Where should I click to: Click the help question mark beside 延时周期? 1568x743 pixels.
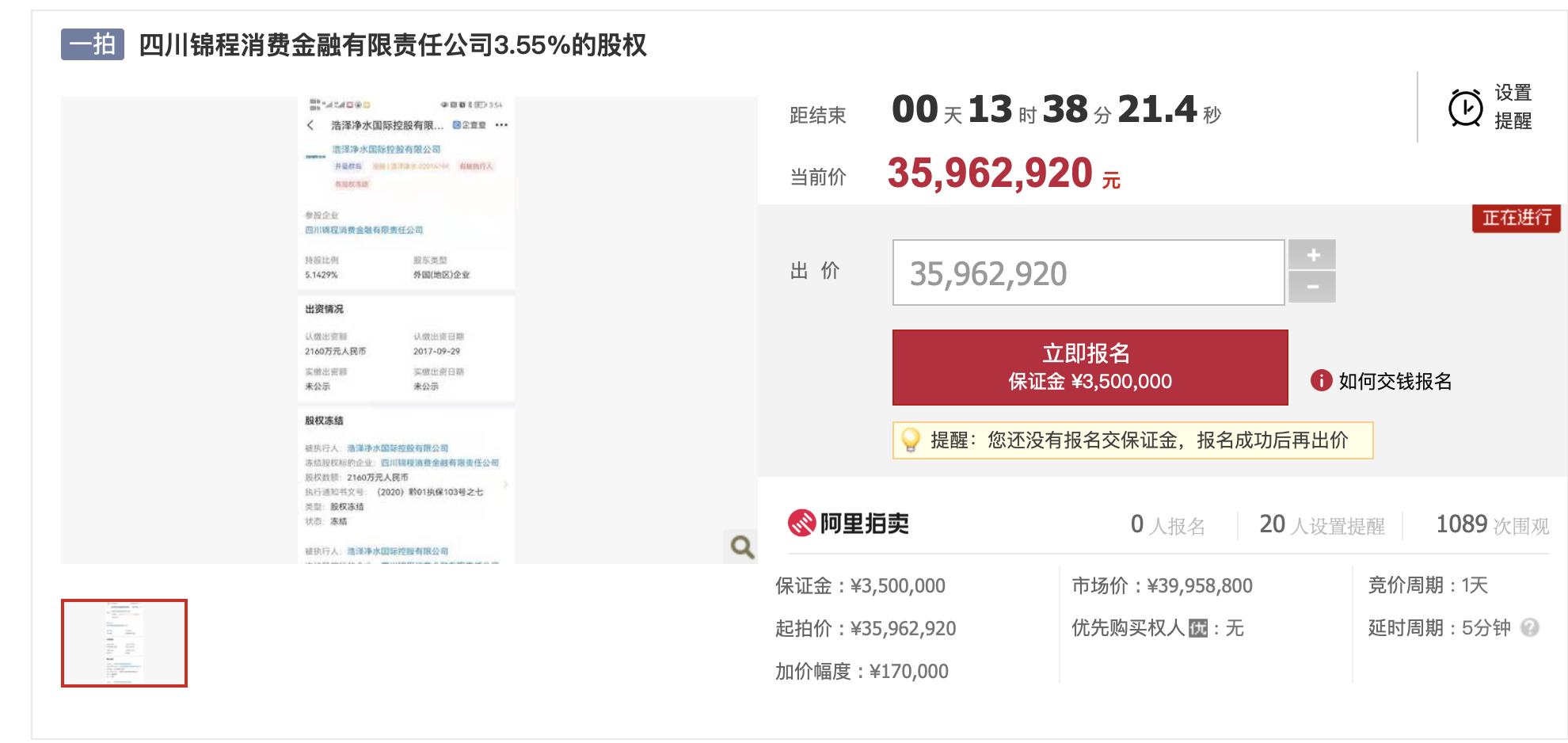click(x=1530, y=628)
